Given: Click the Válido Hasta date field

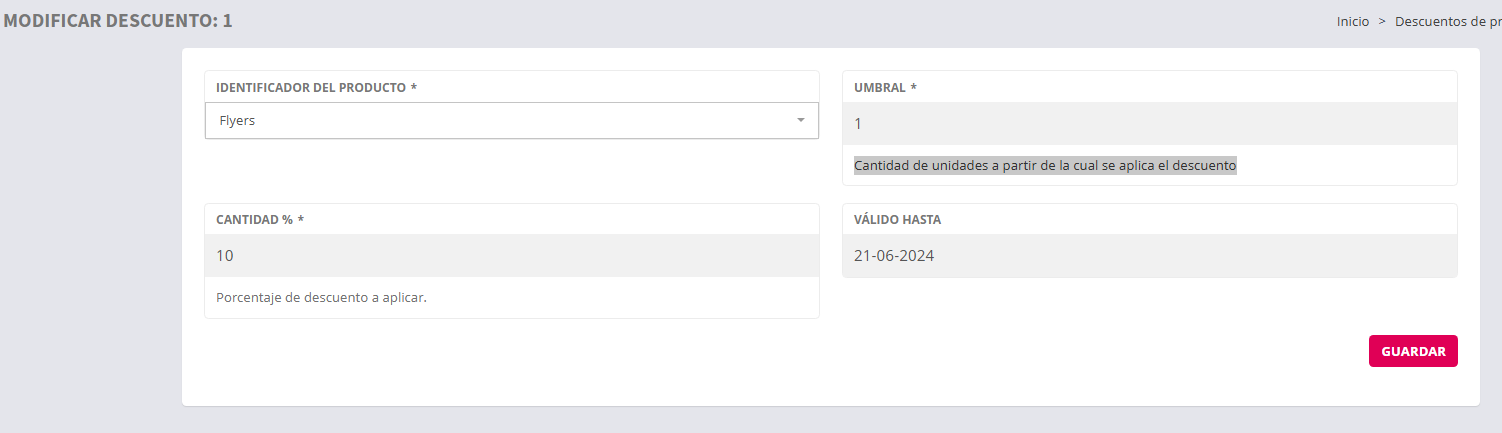Looking at the screenshot, I should 1149,256.
